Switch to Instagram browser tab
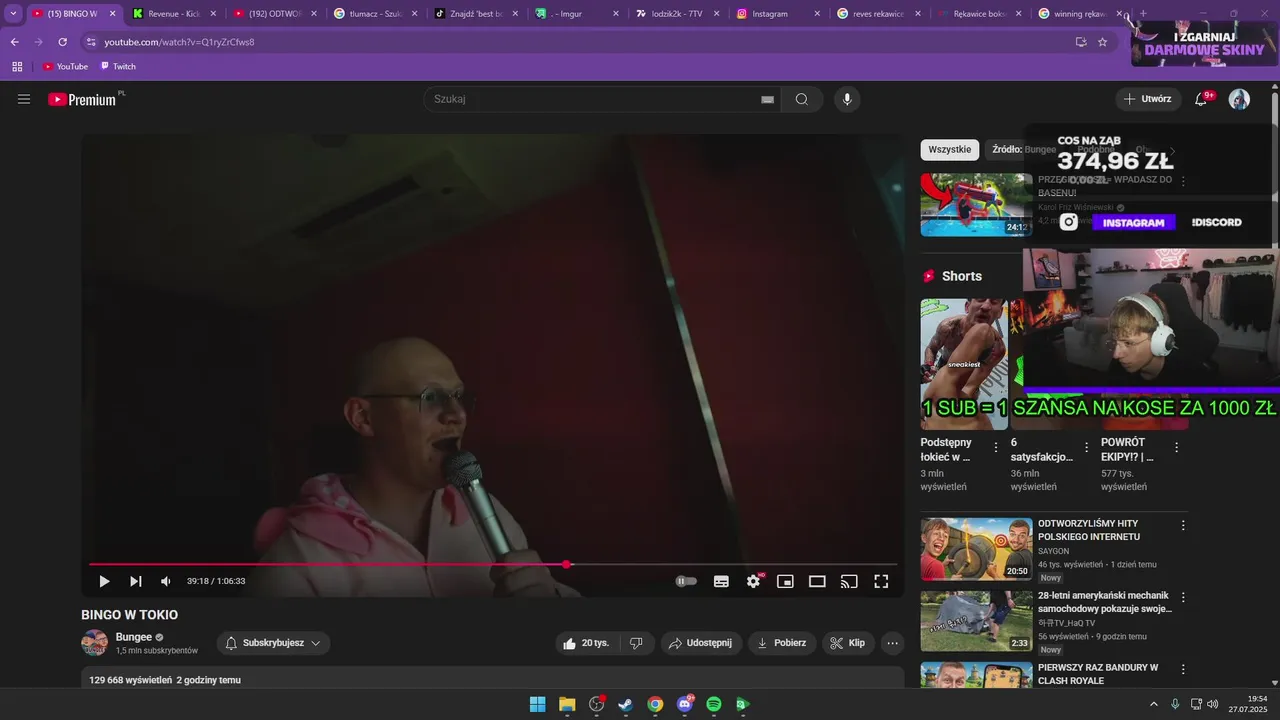 [x=778, y=14]
